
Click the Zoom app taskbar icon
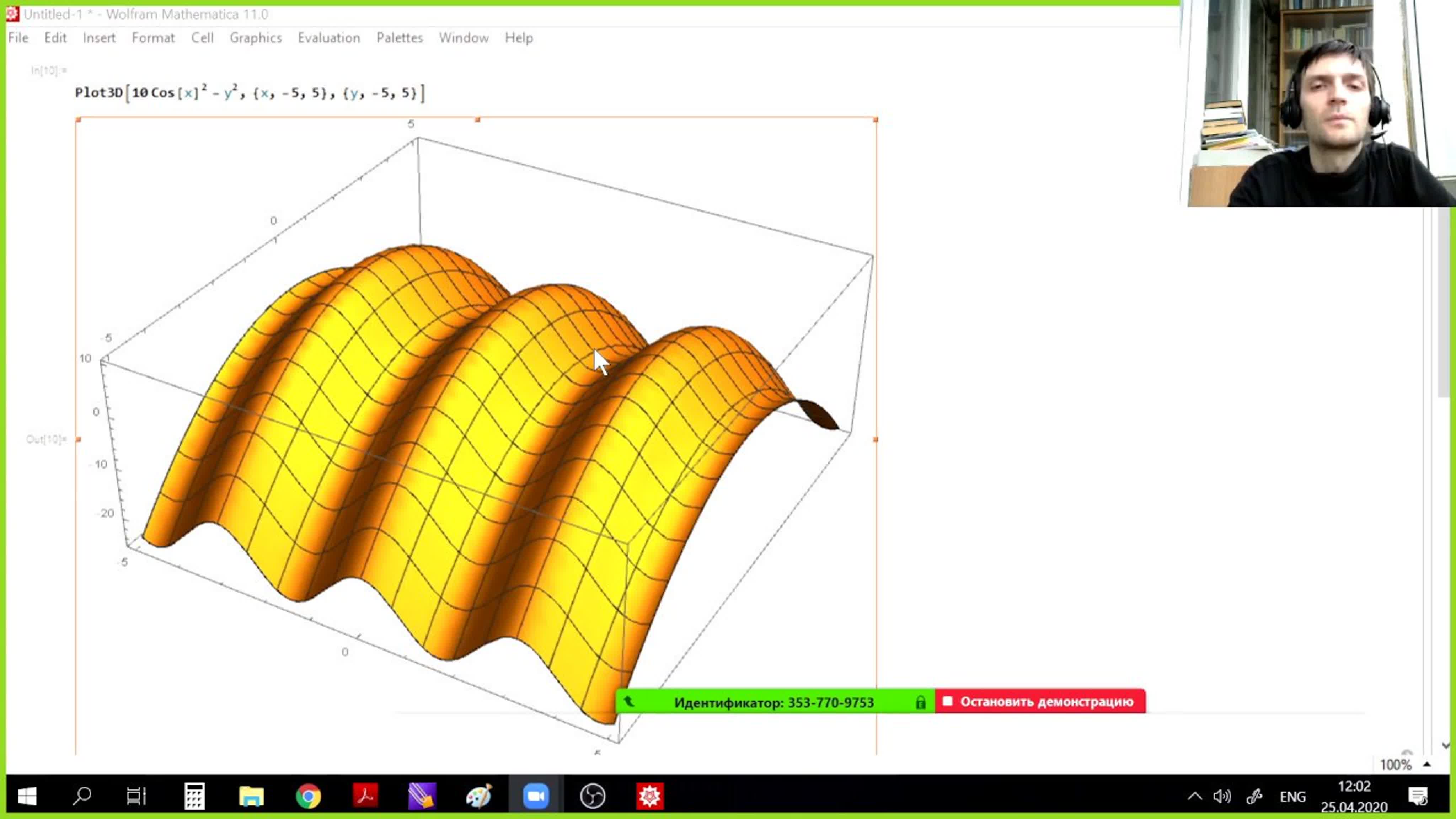[x=535, y=796]
